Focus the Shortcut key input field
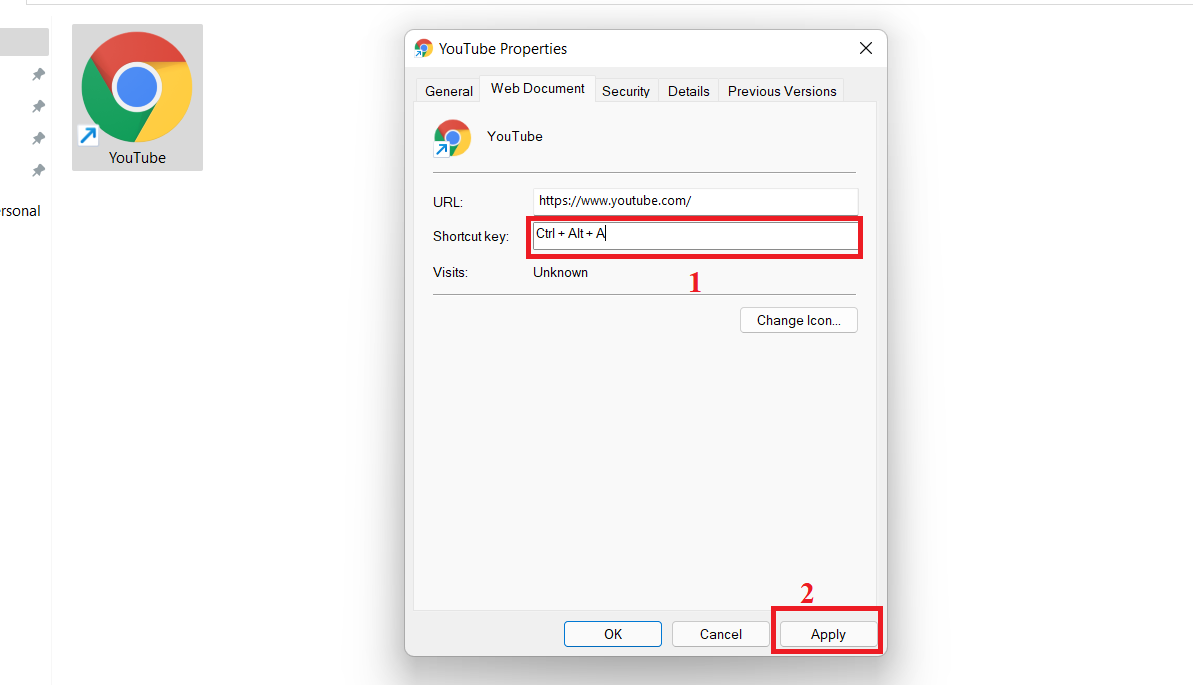Screen dimensions: 1193x685 click(695, 235)
